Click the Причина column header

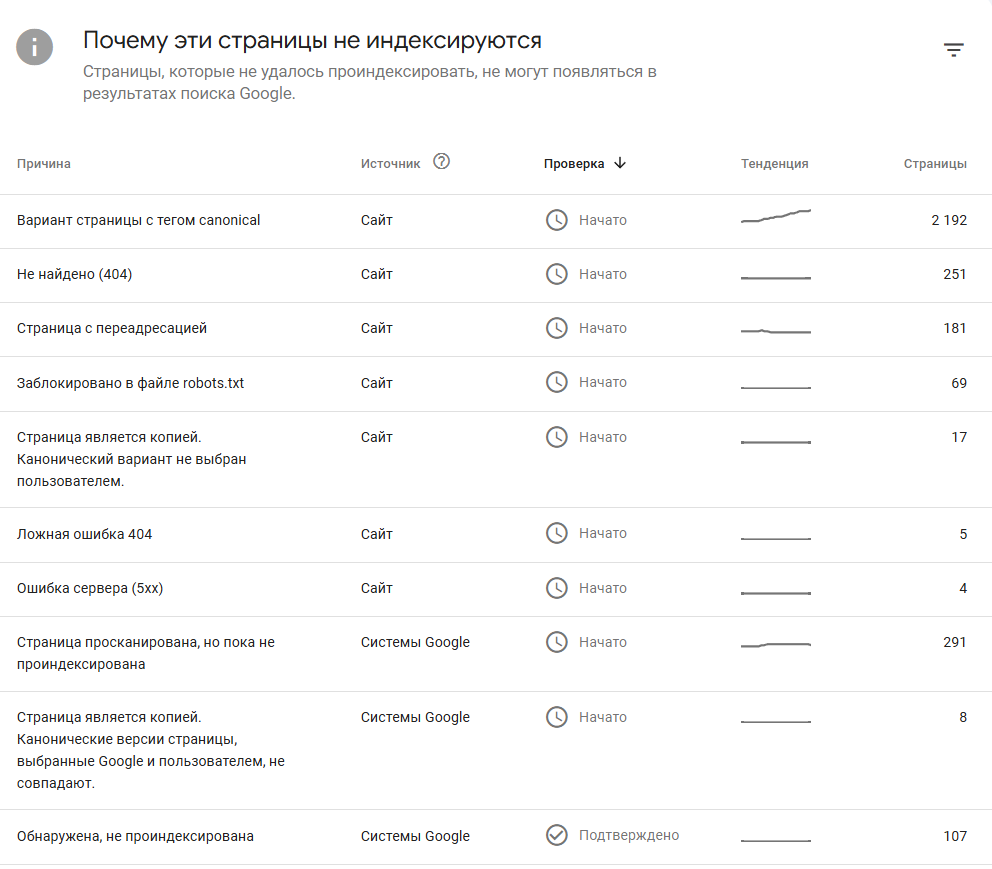coord(44,164)
